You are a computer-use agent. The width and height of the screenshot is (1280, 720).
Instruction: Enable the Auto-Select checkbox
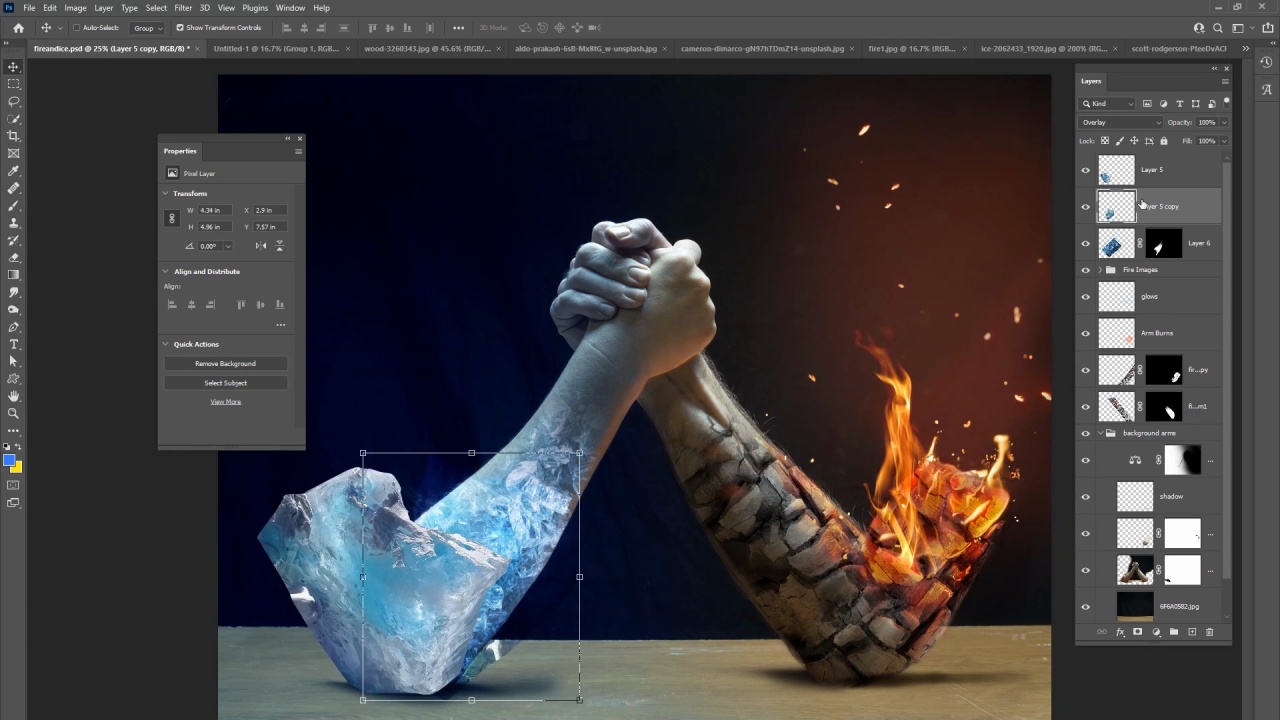pos(77,28)
